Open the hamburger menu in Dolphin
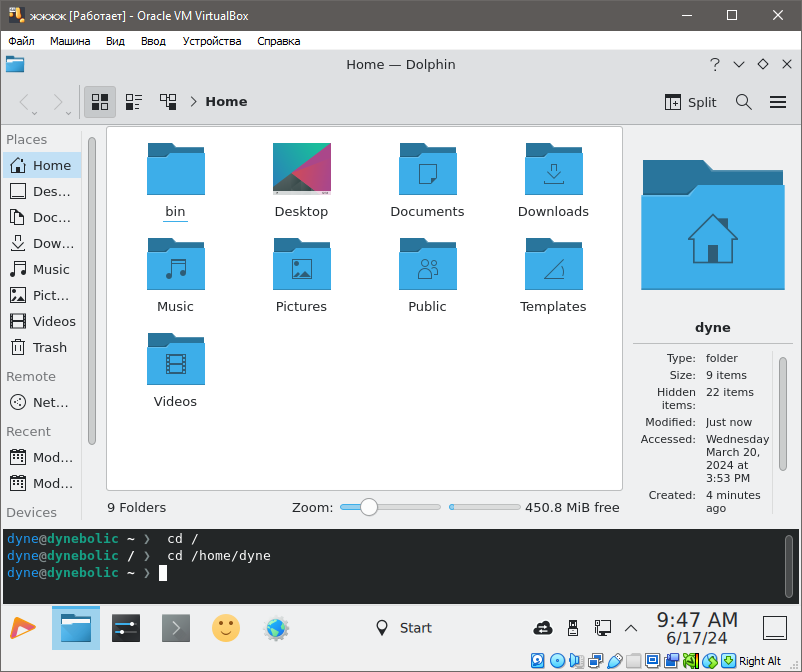 (x=778, y=102)
